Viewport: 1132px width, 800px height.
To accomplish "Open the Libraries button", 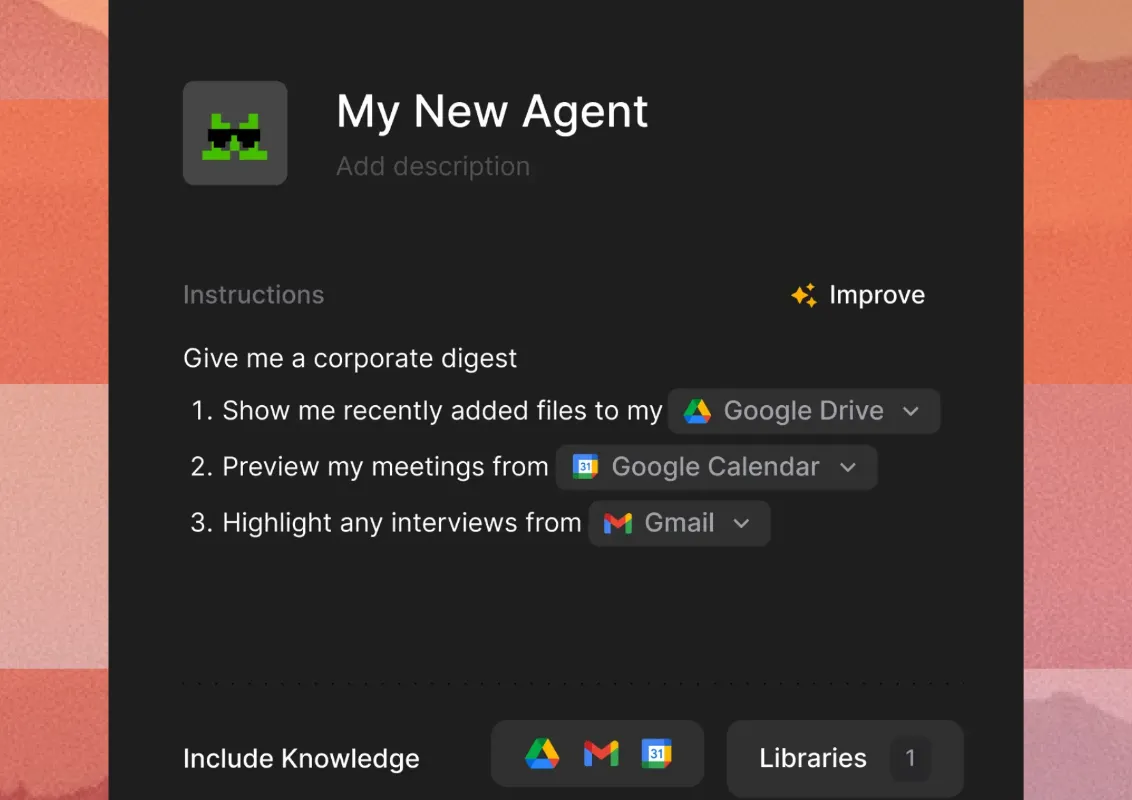I will [x=845, y=758].
